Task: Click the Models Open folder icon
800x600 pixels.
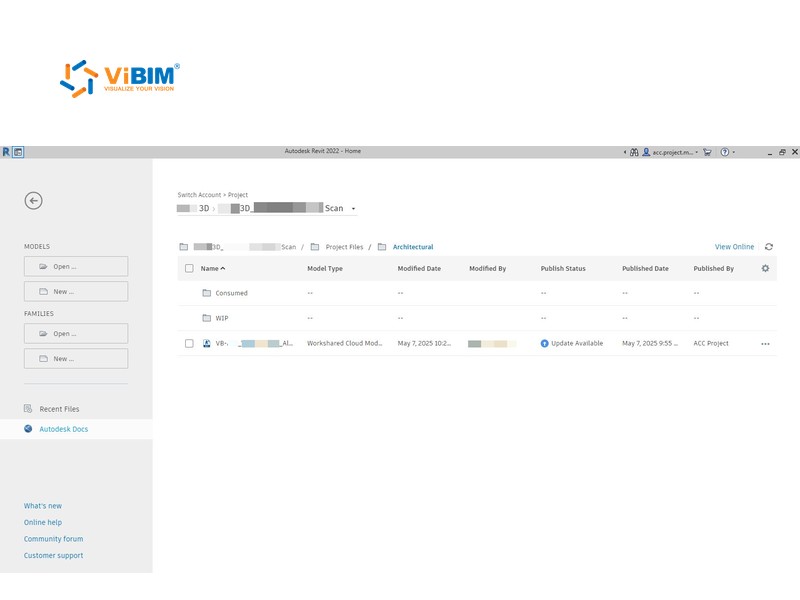Action: click(44, 266)
